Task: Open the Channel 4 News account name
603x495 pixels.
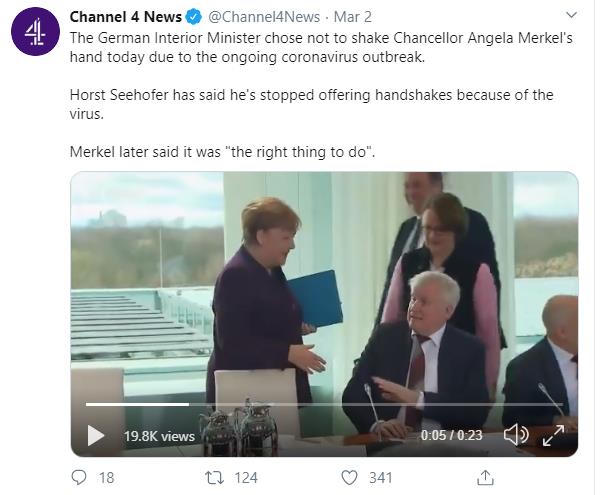Action: tap(125, 16)
